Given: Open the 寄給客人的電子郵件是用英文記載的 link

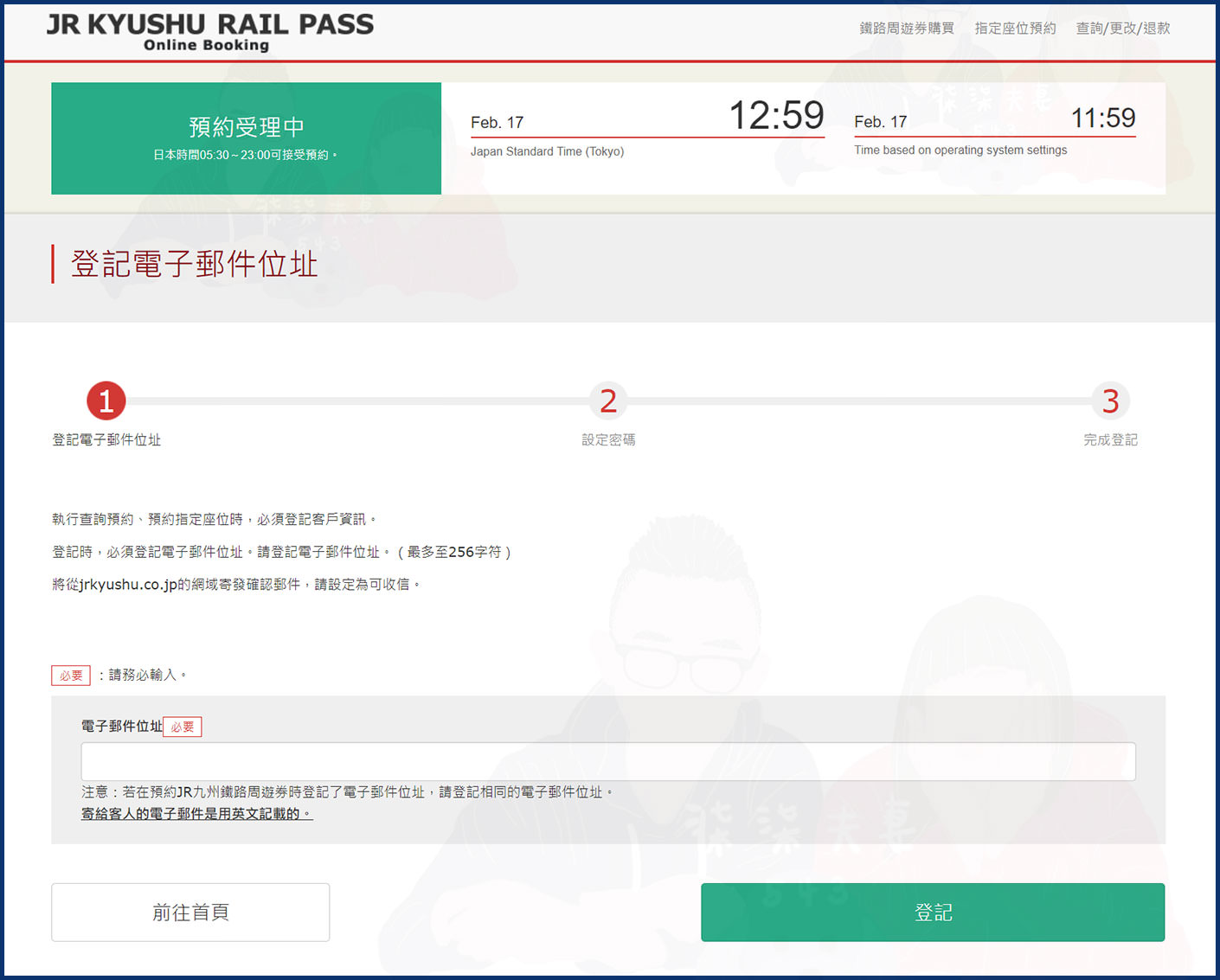Looking at the screenshot, I should (196, 814).
